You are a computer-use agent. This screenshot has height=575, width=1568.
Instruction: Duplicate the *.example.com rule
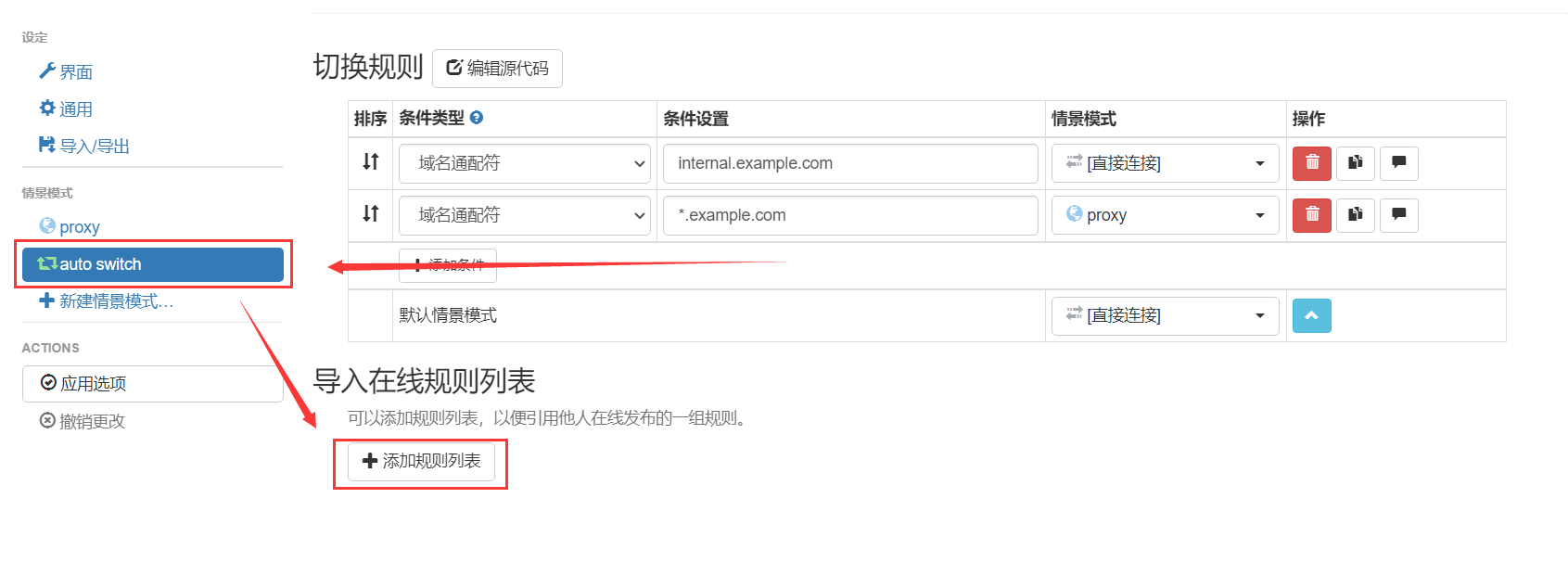click(1355, 215)
